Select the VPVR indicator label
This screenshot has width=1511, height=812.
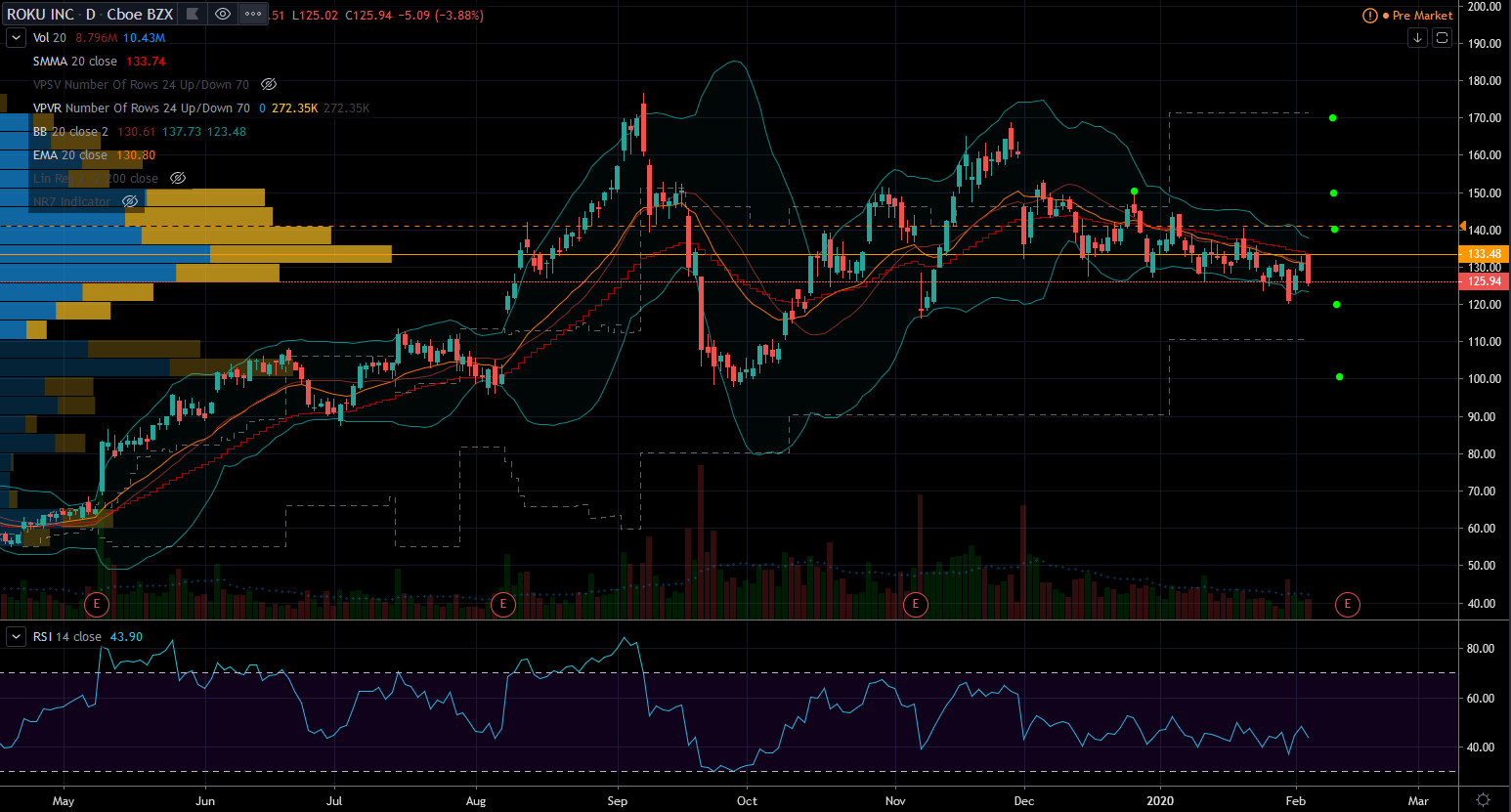(x=141, y=108)
